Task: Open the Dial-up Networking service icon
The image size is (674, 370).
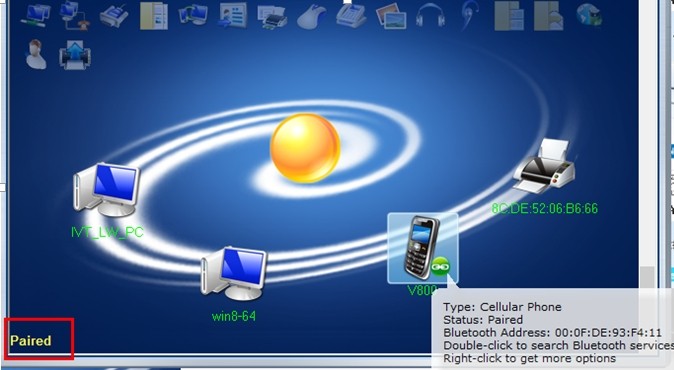Action: click(74, 15)
